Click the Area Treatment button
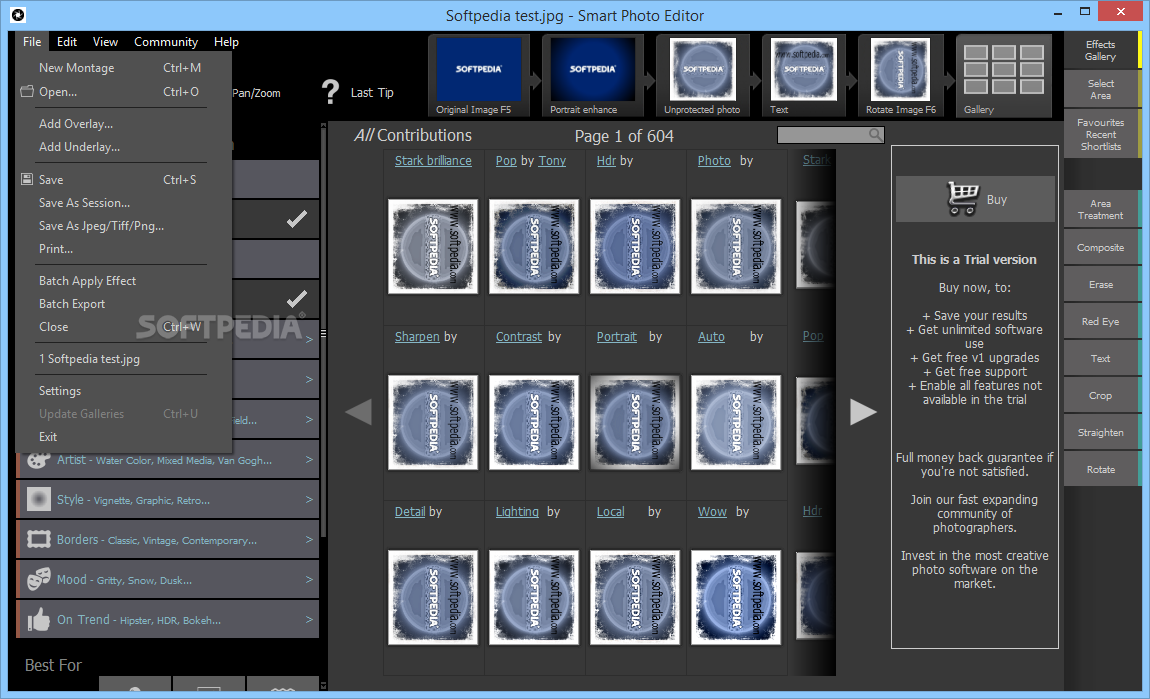 pyautogui.click(x=1101, y=209)
